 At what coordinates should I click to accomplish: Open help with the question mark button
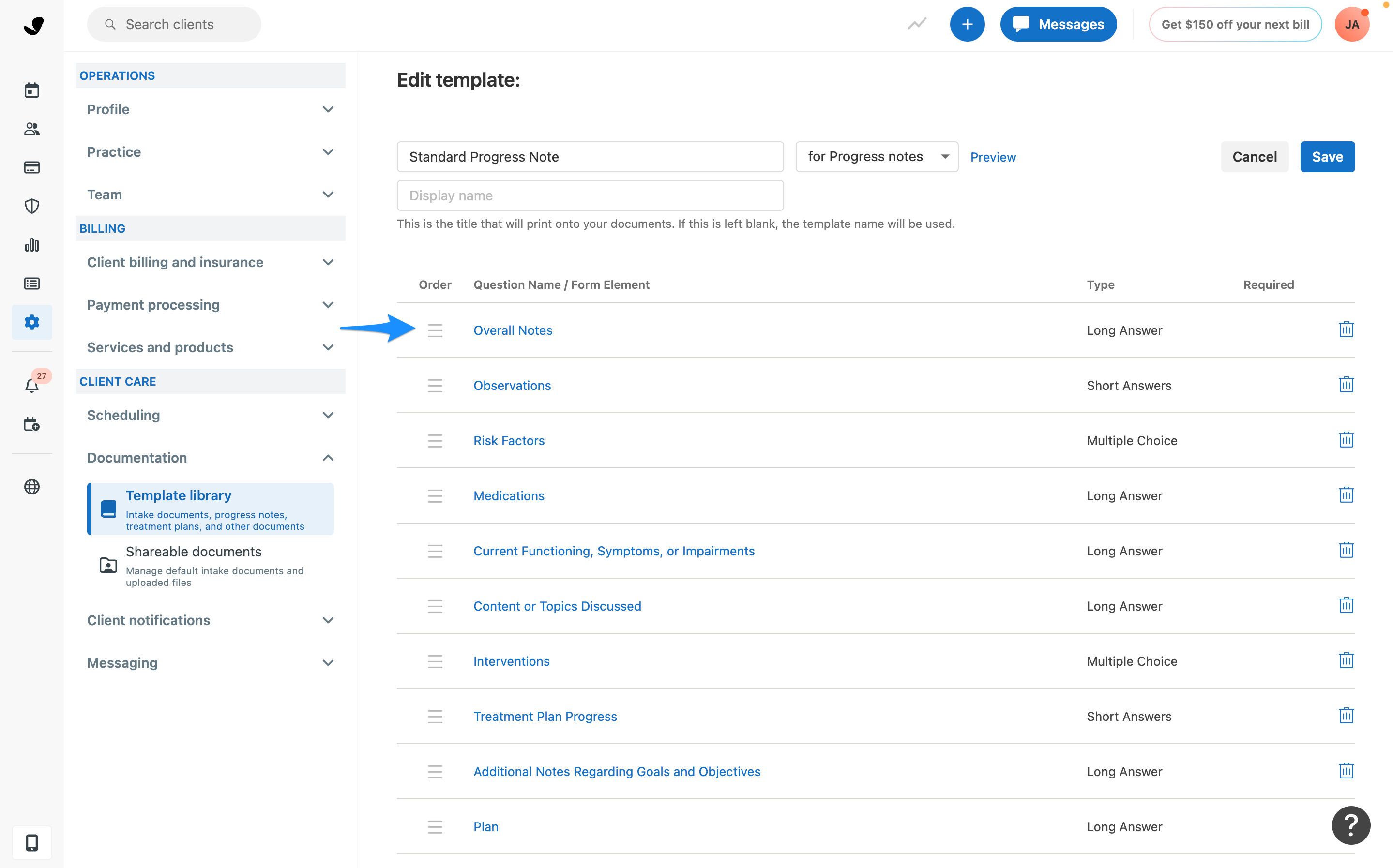pyautogui.click(x=1350, y=825)
